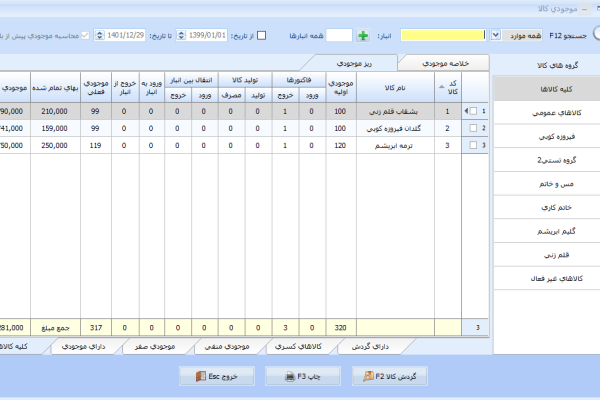Click the 1399/01/01 from-date field
Screen dimensions: 600x400
[x=207, y=36]
